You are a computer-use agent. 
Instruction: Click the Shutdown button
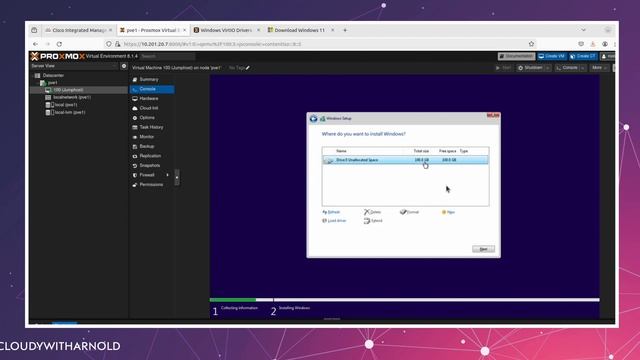click(530, 68)
